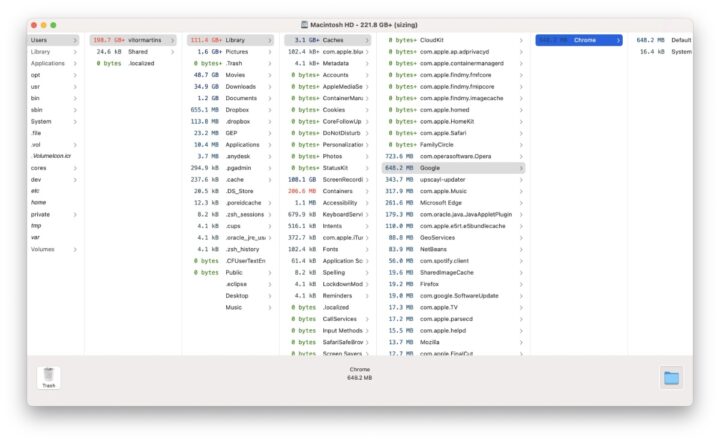Screen dimensions: 720x442
Task: Select the Spelling folder
Action: (x=328, y=272)
